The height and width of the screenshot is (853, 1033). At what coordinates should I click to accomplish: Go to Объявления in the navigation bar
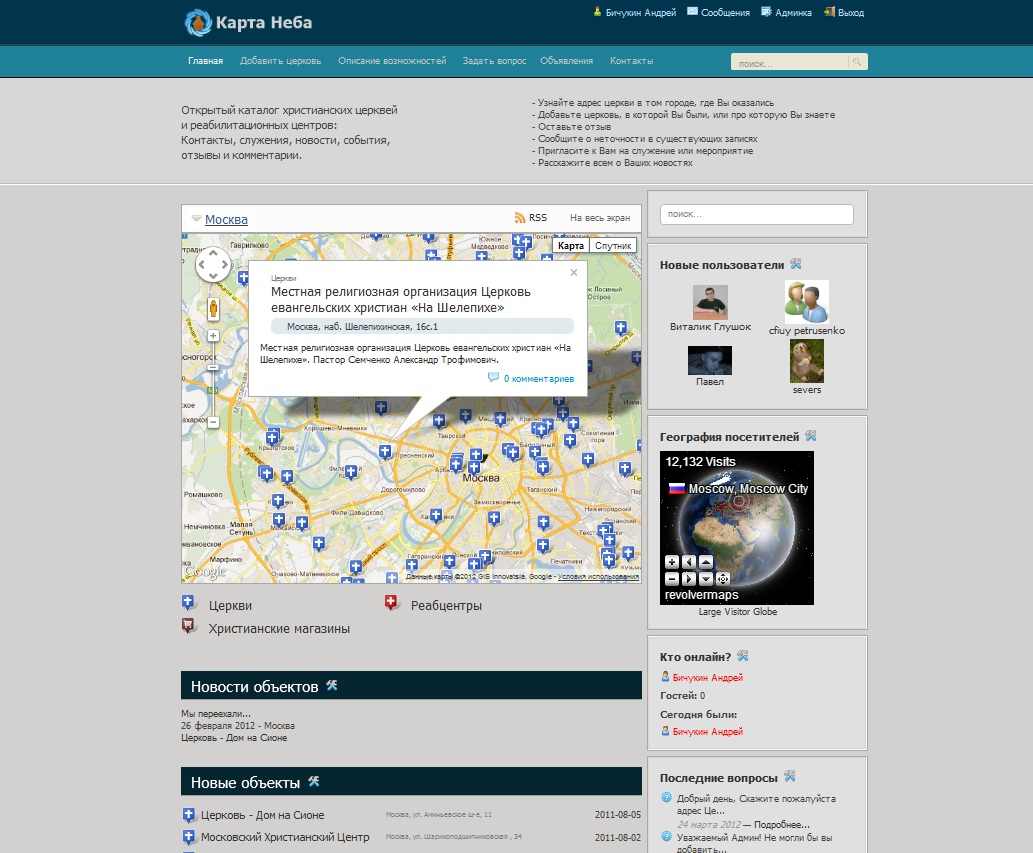(566, 61)
